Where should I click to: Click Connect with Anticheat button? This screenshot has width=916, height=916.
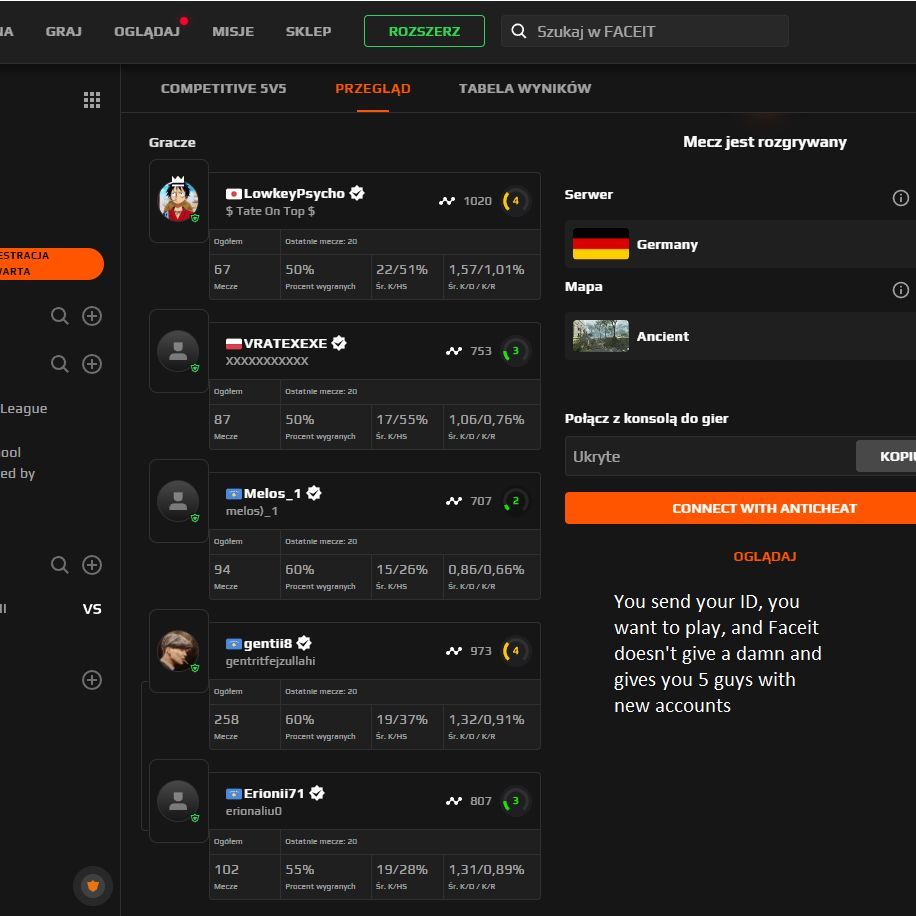point(739,508)
